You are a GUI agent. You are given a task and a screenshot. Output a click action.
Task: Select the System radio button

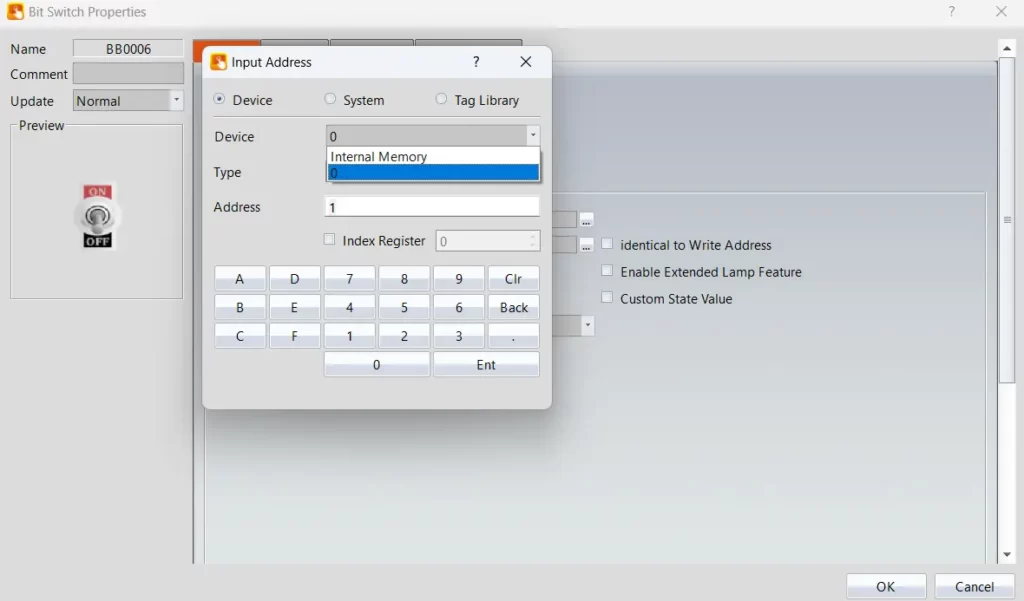[x=331, y=100]
